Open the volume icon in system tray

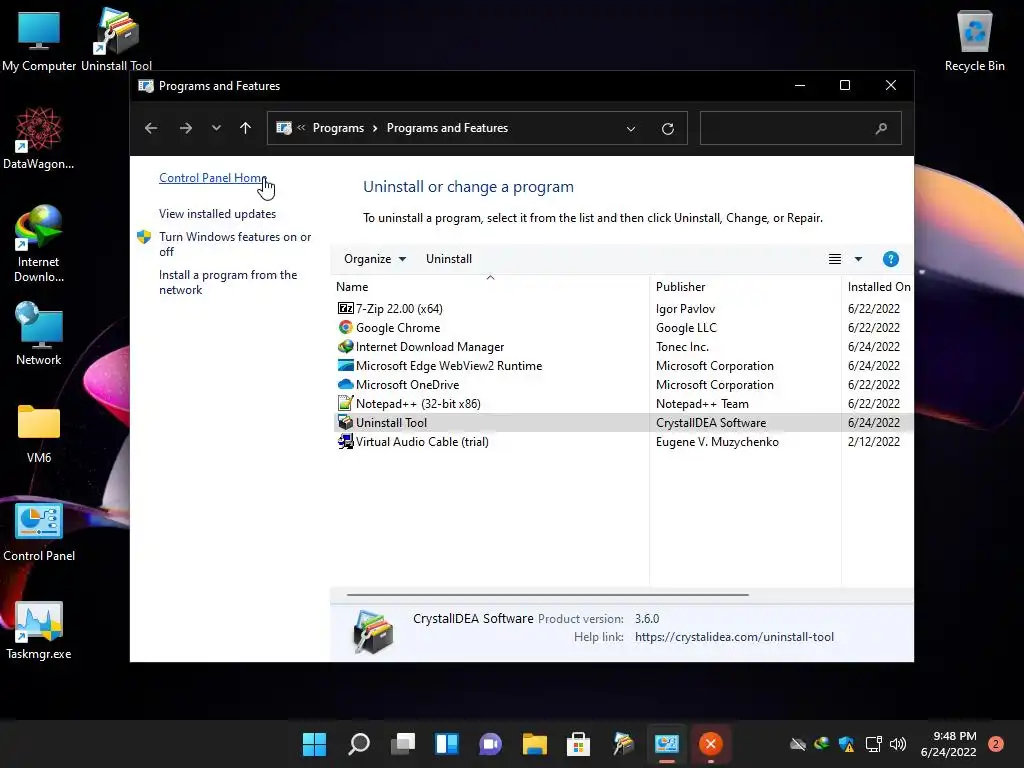point(898,744)
